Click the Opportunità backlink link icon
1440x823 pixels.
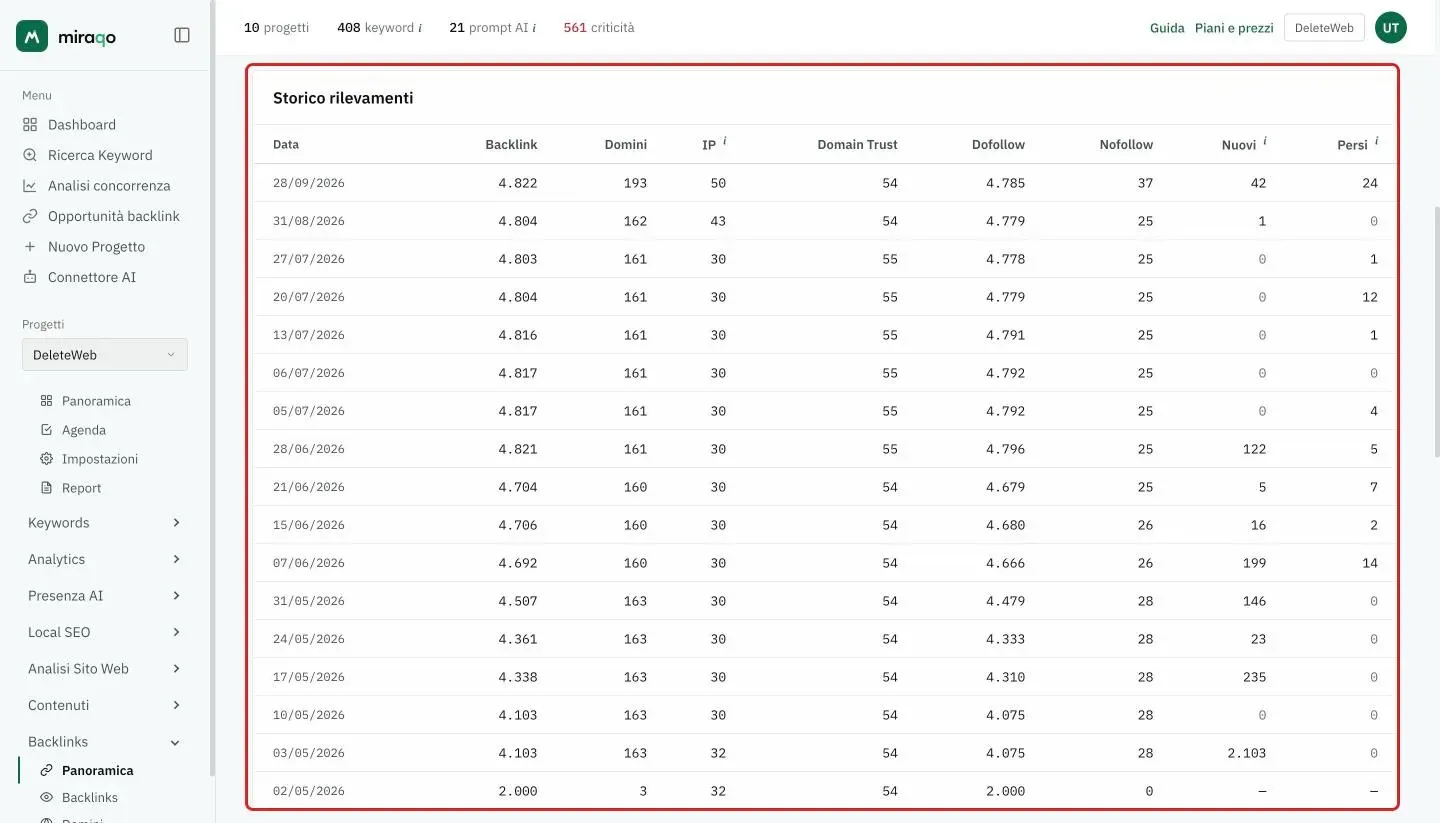tap(30, 216)
